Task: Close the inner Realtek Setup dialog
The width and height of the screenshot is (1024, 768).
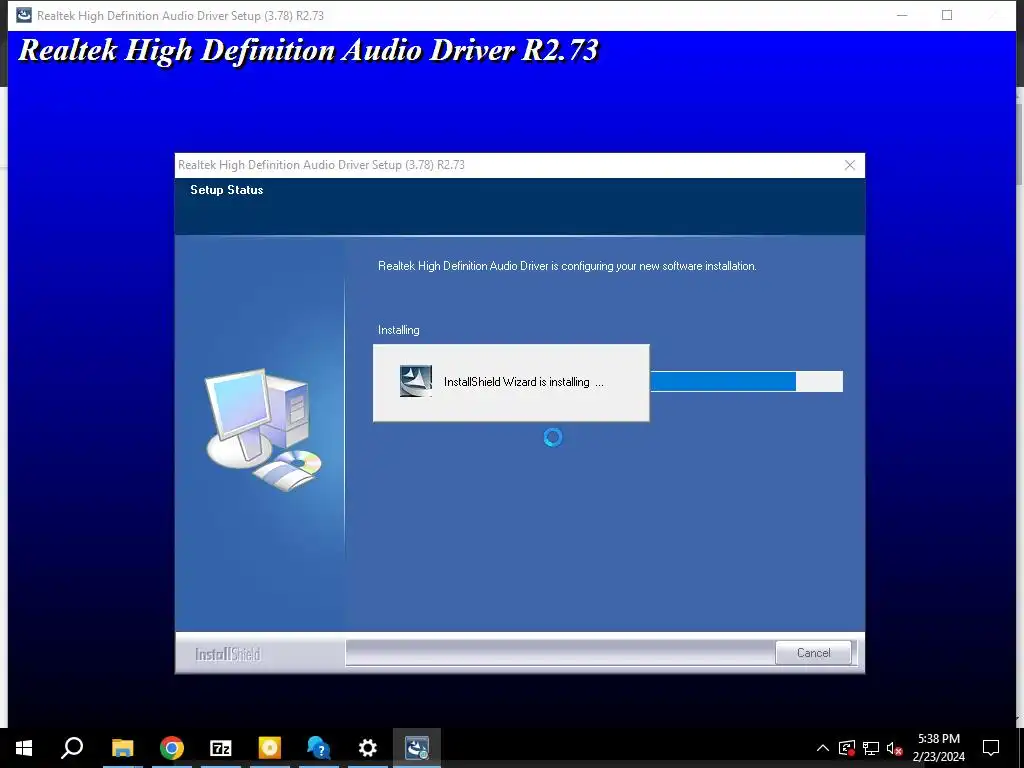Action: click(850, 165)
